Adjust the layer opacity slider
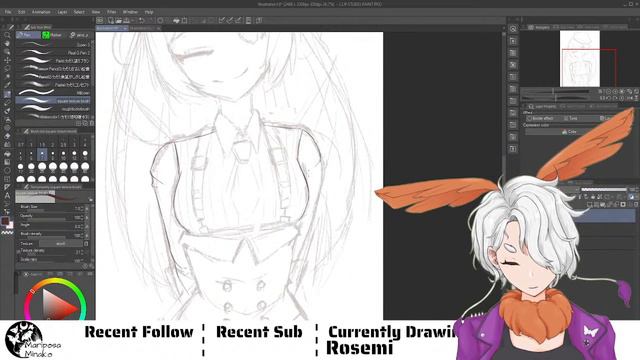 pos(604,190)
